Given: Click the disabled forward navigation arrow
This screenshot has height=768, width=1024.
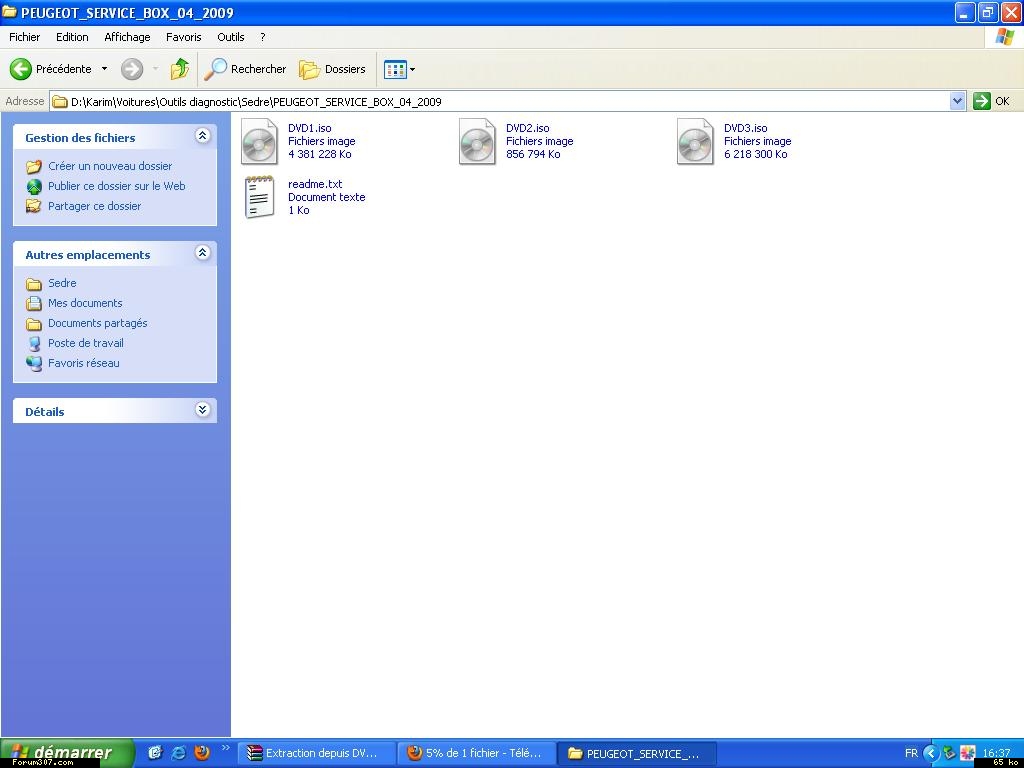Looking at the screenshot, I should [x=132, y=69].
